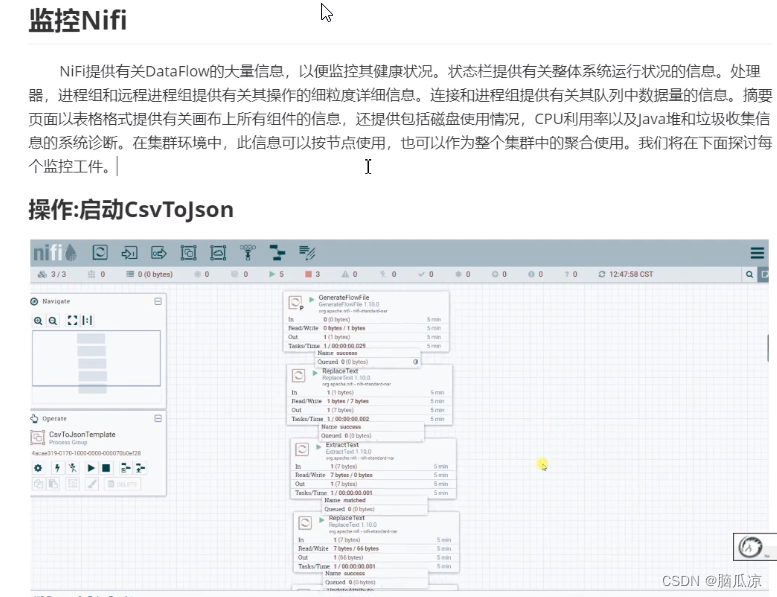The height and width of the screenshot is (597, 777).
Task: Click the Out 1 (66 bytes) row
Action: click(x=376, y=557)
